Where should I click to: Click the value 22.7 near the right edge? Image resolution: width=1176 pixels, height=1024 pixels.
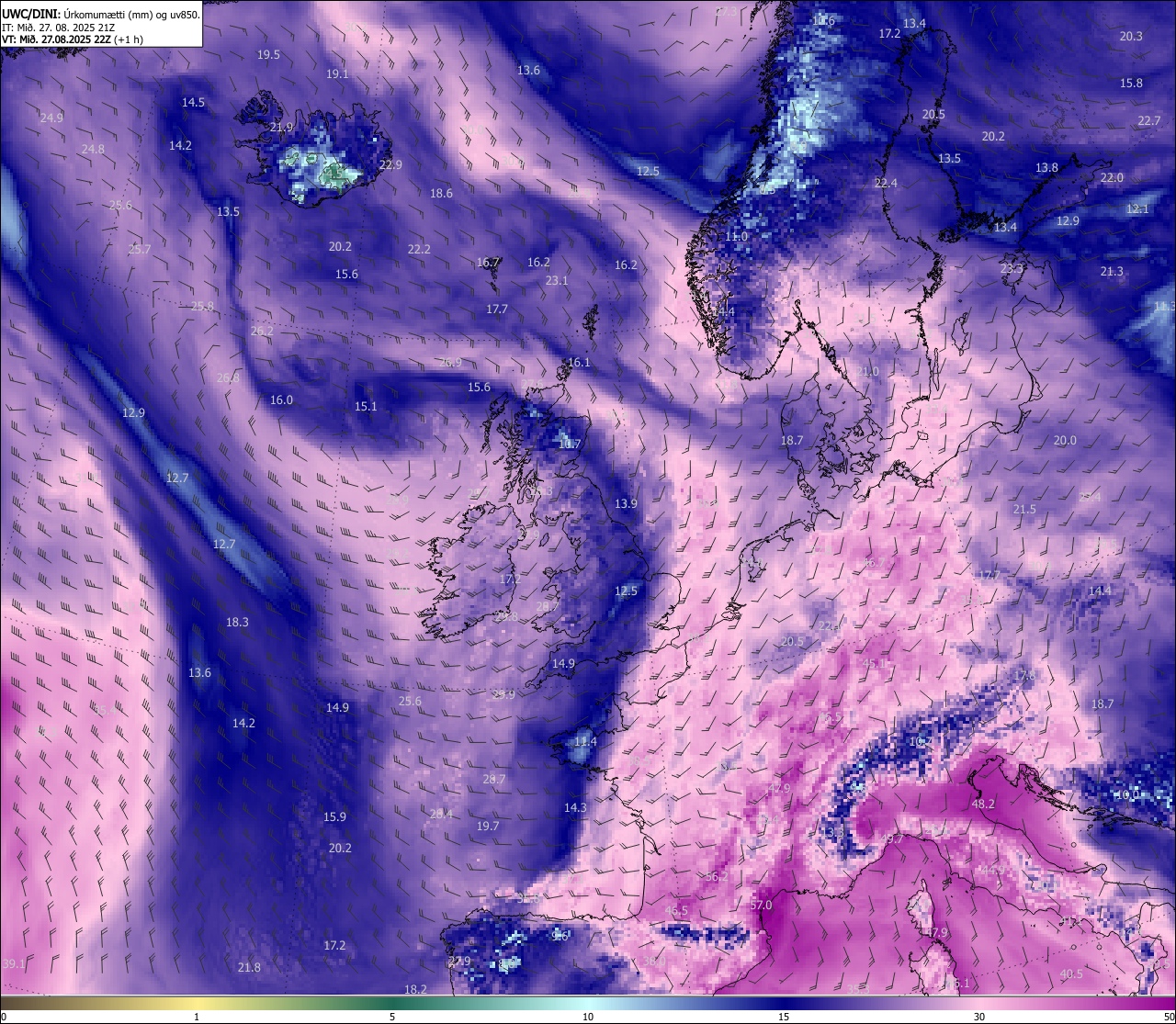pos(1149,121)
